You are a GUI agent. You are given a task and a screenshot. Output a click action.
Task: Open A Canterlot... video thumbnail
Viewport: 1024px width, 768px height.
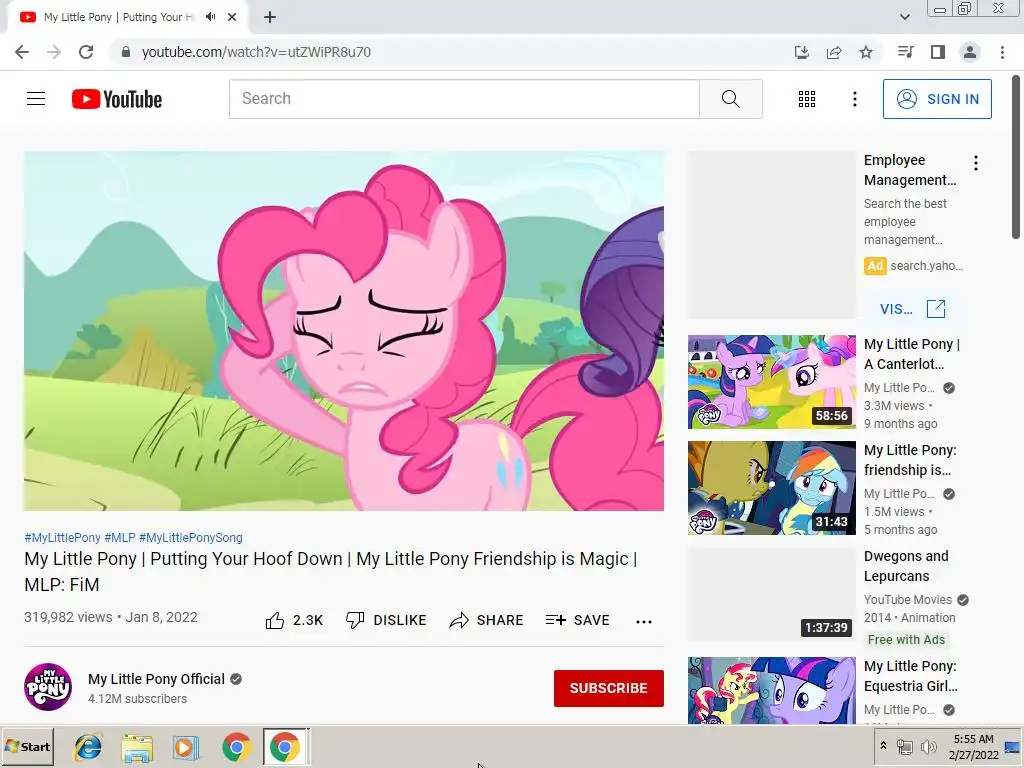pos(771,382)
